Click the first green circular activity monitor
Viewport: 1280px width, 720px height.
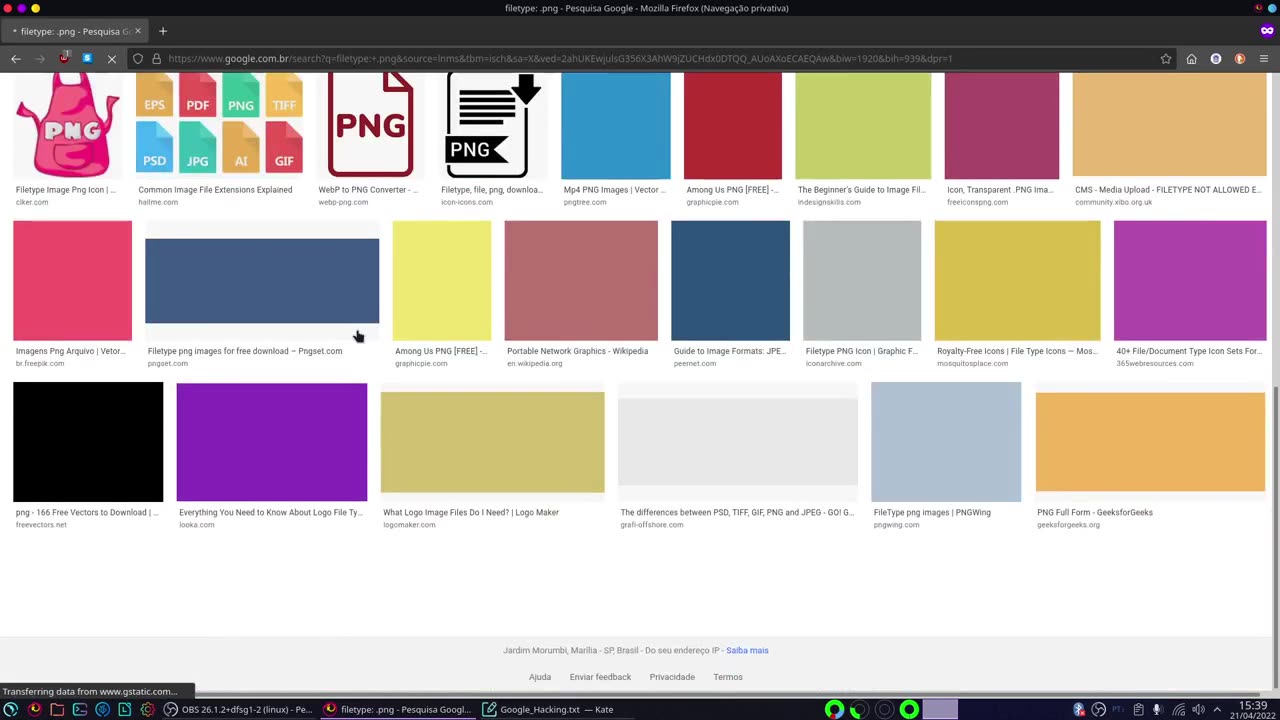pyautogui.click(x=834, y=710)
